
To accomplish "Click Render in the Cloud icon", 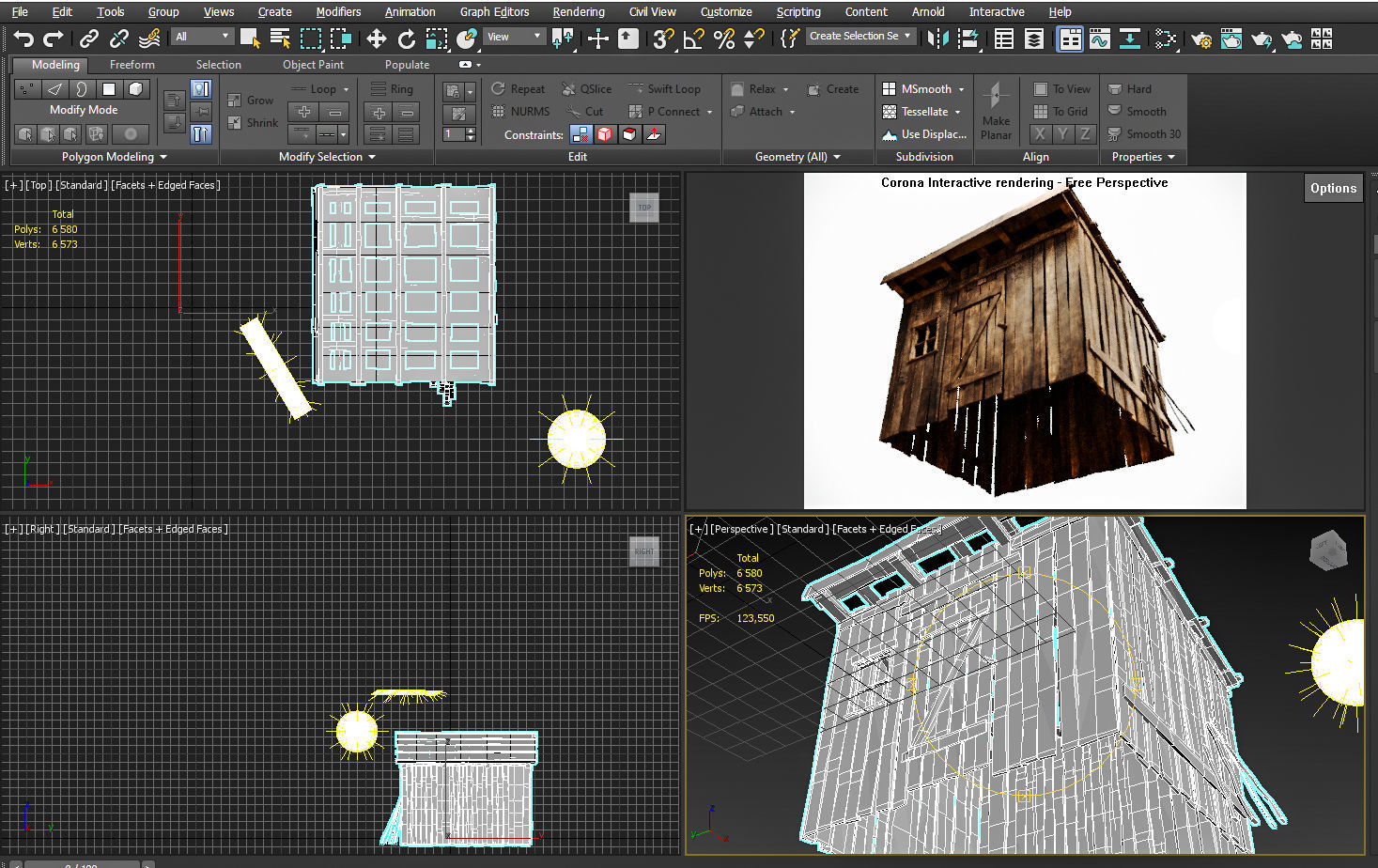I will tap(1292, 39).
